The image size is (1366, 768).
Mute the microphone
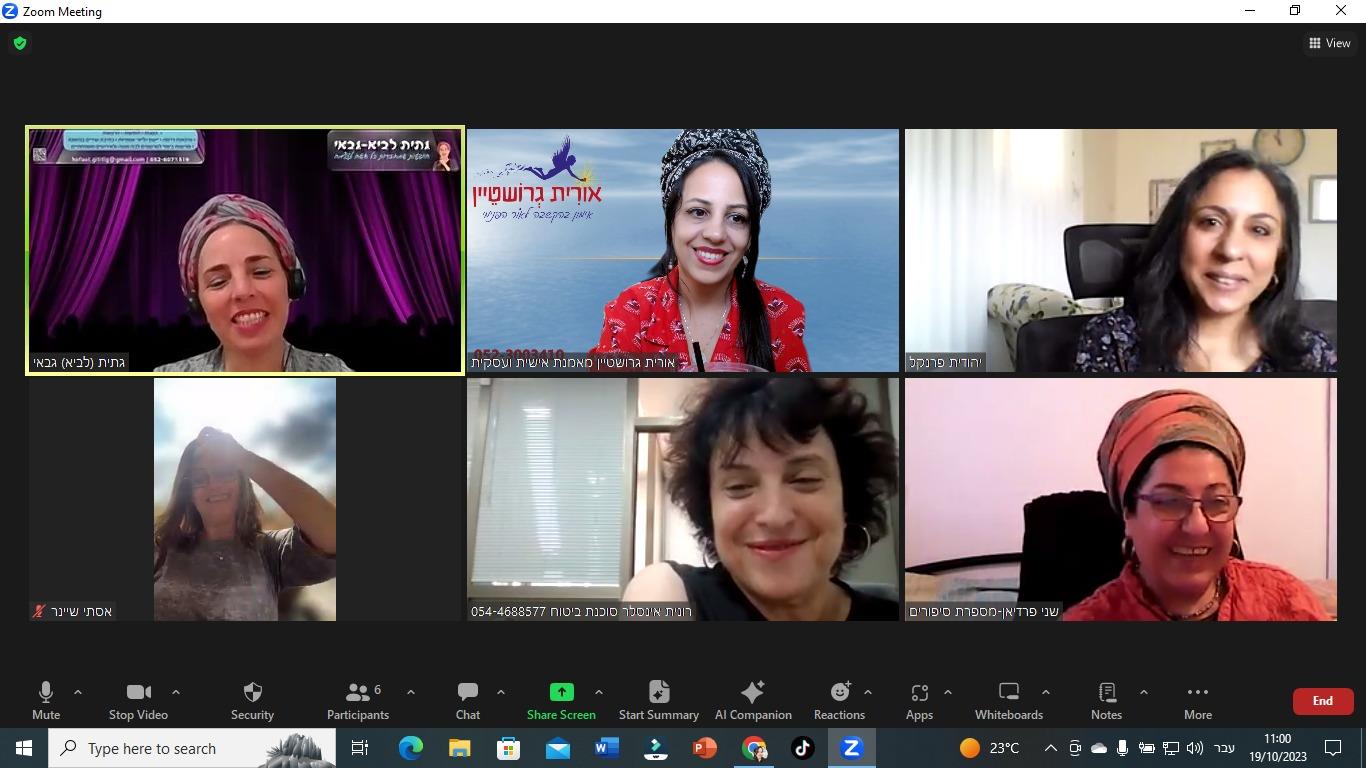point(46,700)
